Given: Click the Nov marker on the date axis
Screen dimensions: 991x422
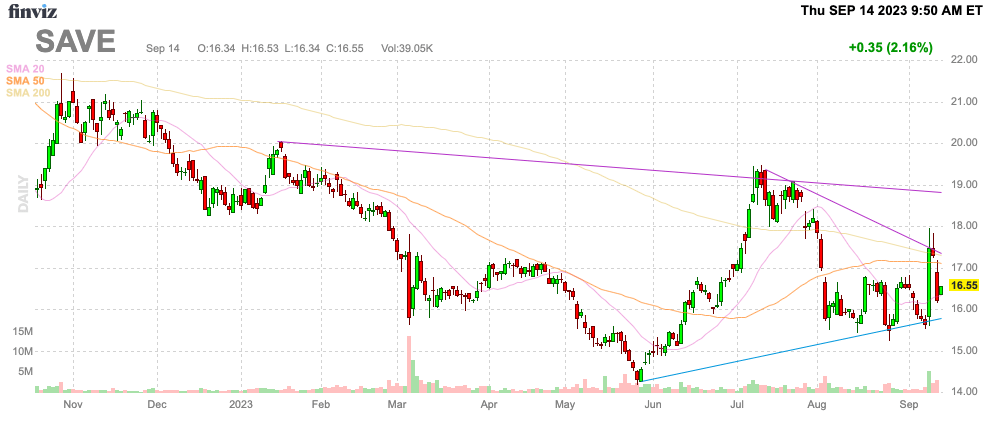Looking at the screenshot, I should 74,404.
